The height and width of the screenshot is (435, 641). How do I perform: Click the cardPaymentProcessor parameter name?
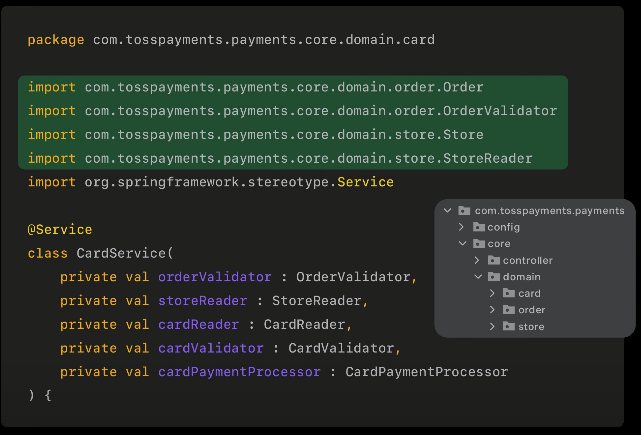tap(239, 372)
